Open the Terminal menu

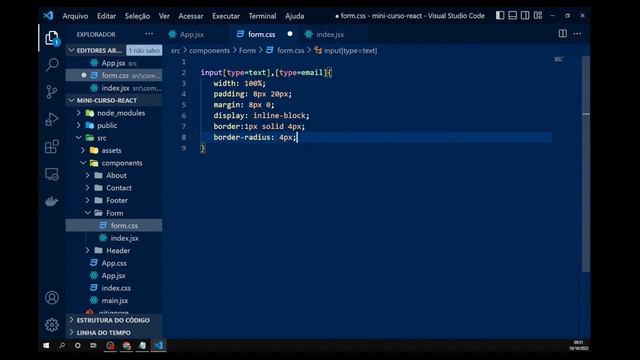coord(262,16)
